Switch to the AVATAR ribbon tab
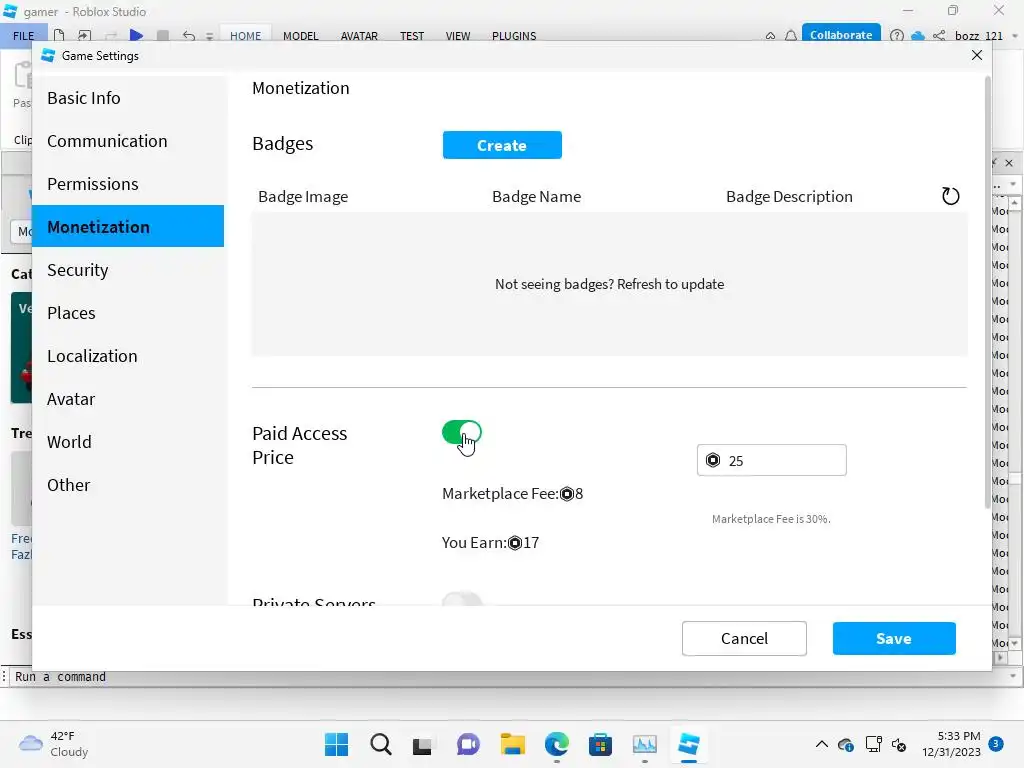 pos(359,35)
